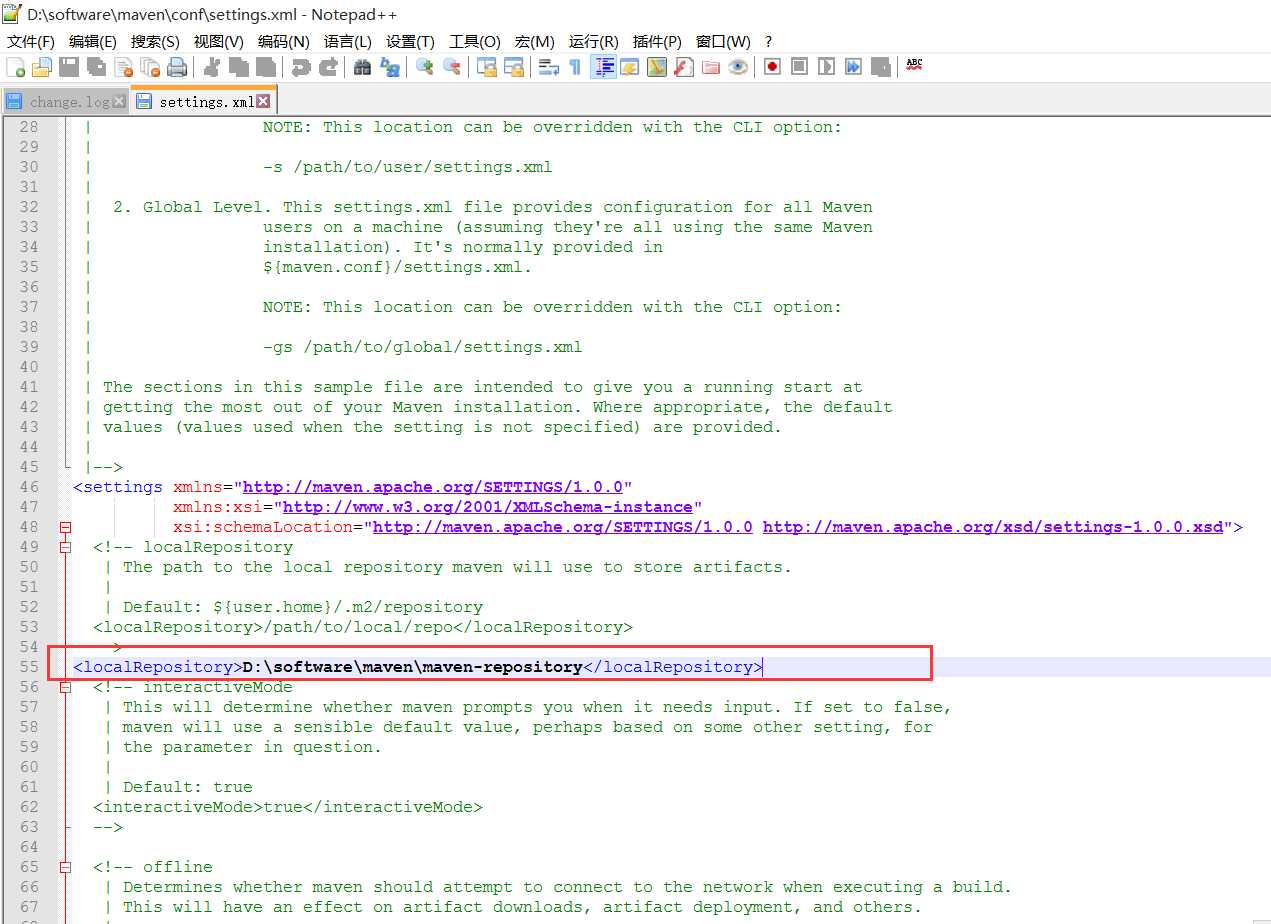
Task: Open the Function List icon
Action: point(684,67)
